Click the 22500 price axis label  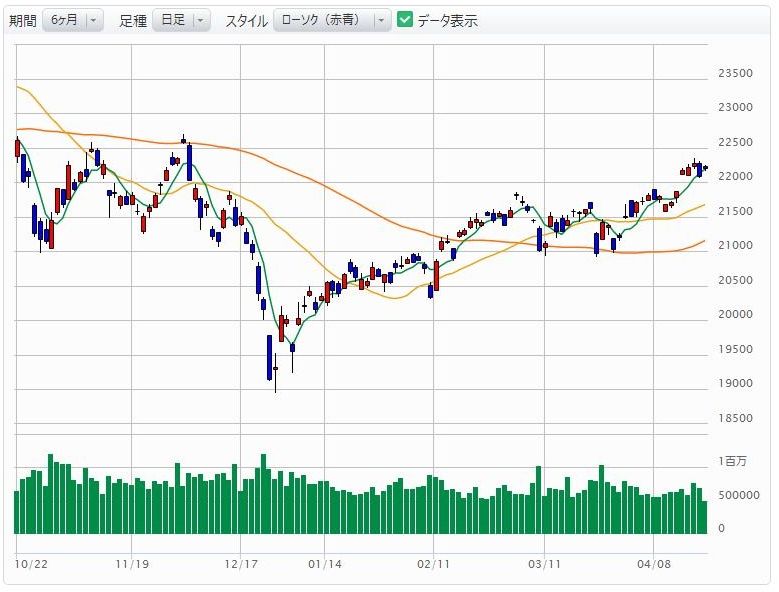(735, 142)
